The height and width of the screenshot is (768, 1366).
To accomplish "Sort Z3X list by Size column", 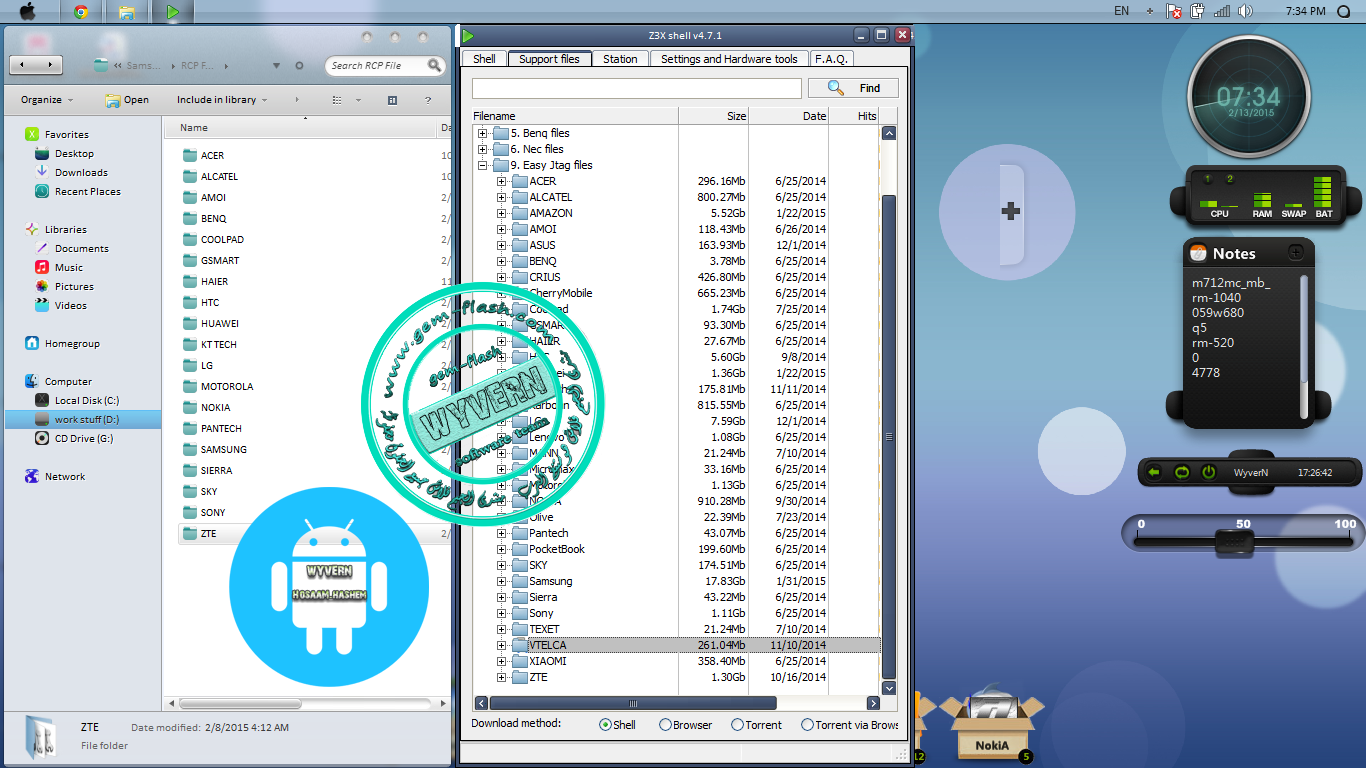I will tap(714, 116).
